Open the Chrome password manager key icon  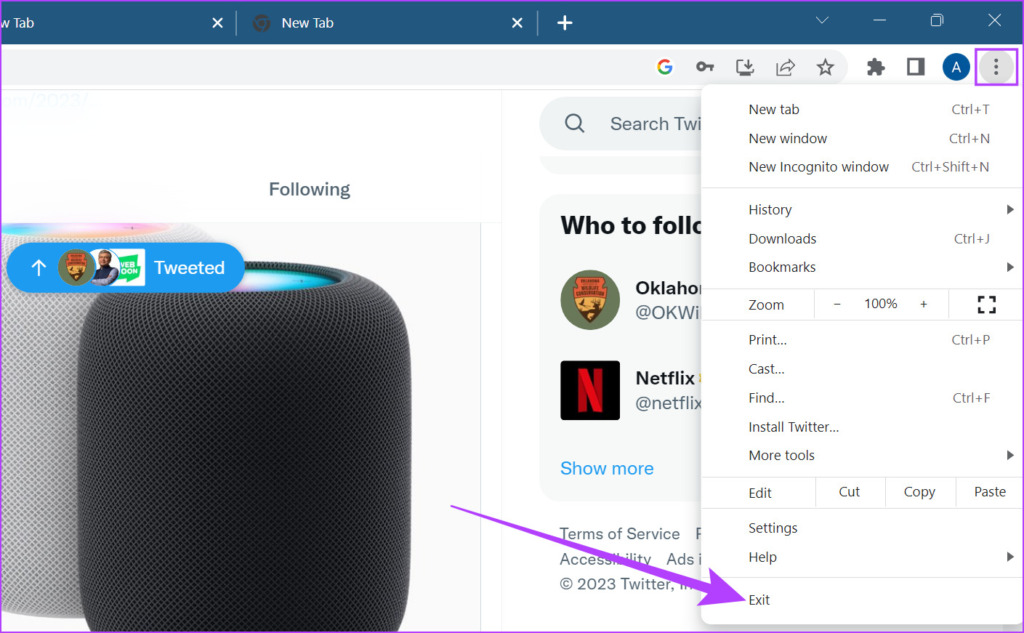tap(705, 66)
